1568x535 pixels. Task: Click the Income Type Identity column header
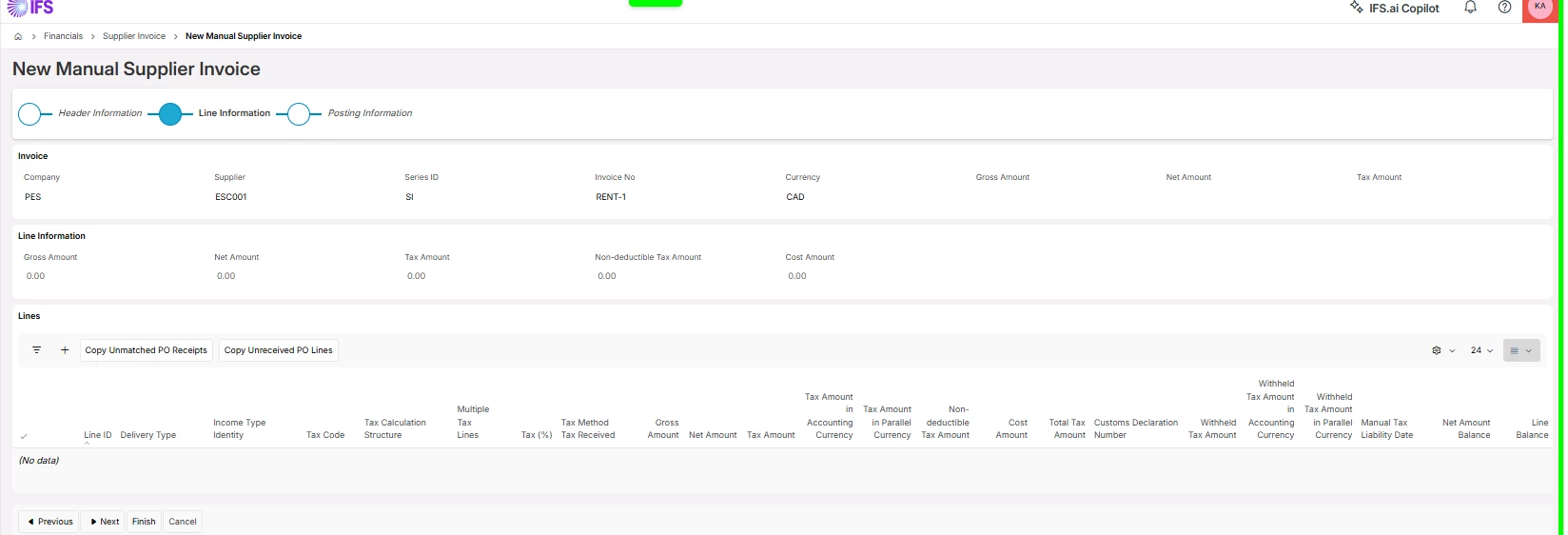pyautogui.click(x=239, y=428)
